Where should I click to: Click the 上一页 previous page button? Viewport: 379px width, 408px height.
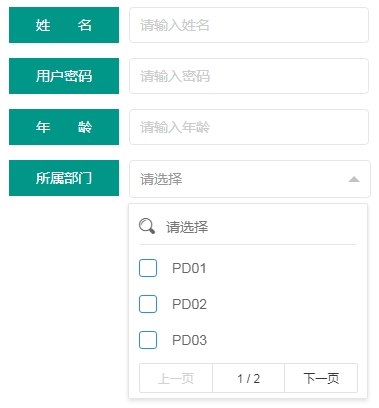[176, 378]
